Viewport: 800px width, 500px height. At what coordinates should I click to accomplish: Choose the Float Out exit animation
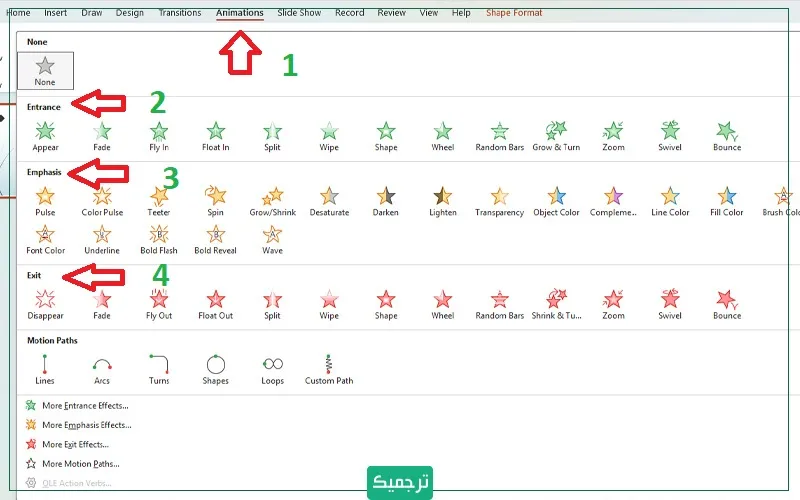pyautogui.click(x=215, y=304)
